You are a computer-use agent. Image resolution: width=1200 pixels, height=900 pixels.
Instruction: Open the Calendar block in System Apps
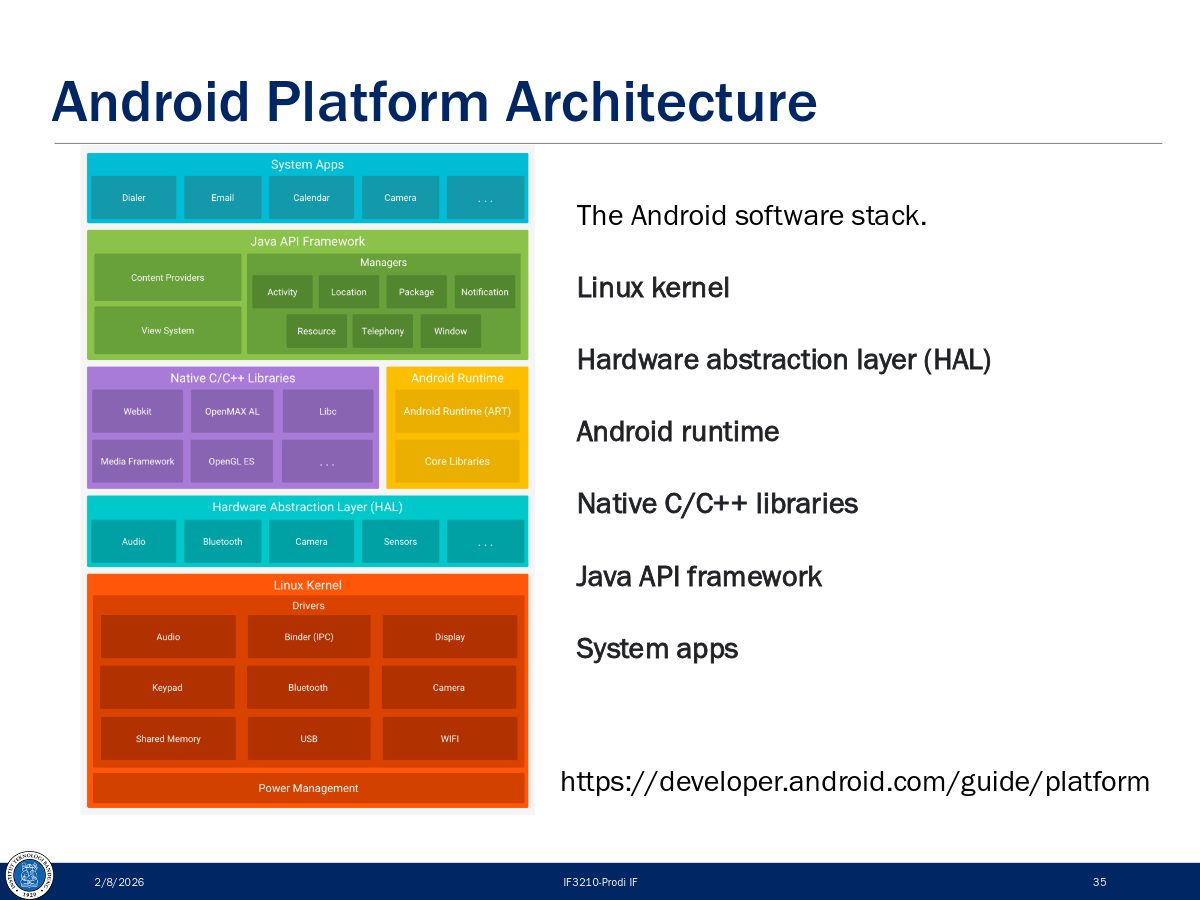311,197
